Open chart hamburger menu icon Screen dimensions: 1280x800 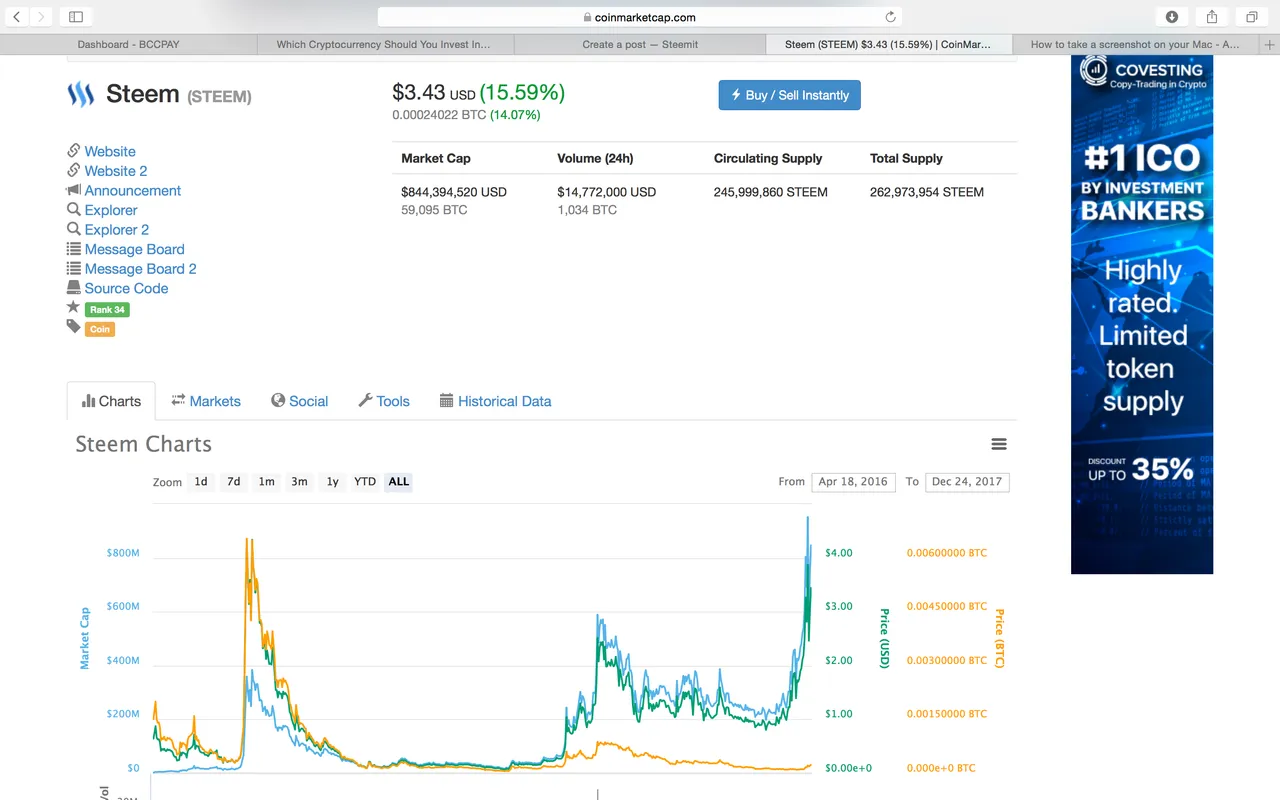point(998,444)
